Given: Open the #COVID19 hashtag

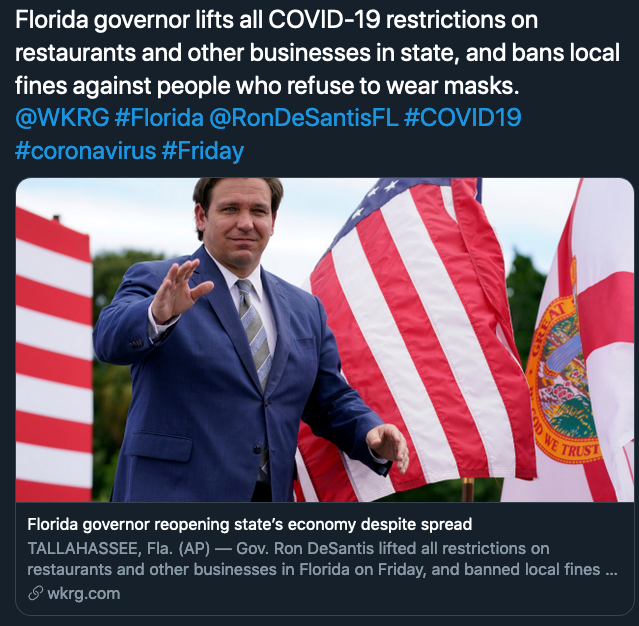Looking at the screenshot, I should point(463,118).
